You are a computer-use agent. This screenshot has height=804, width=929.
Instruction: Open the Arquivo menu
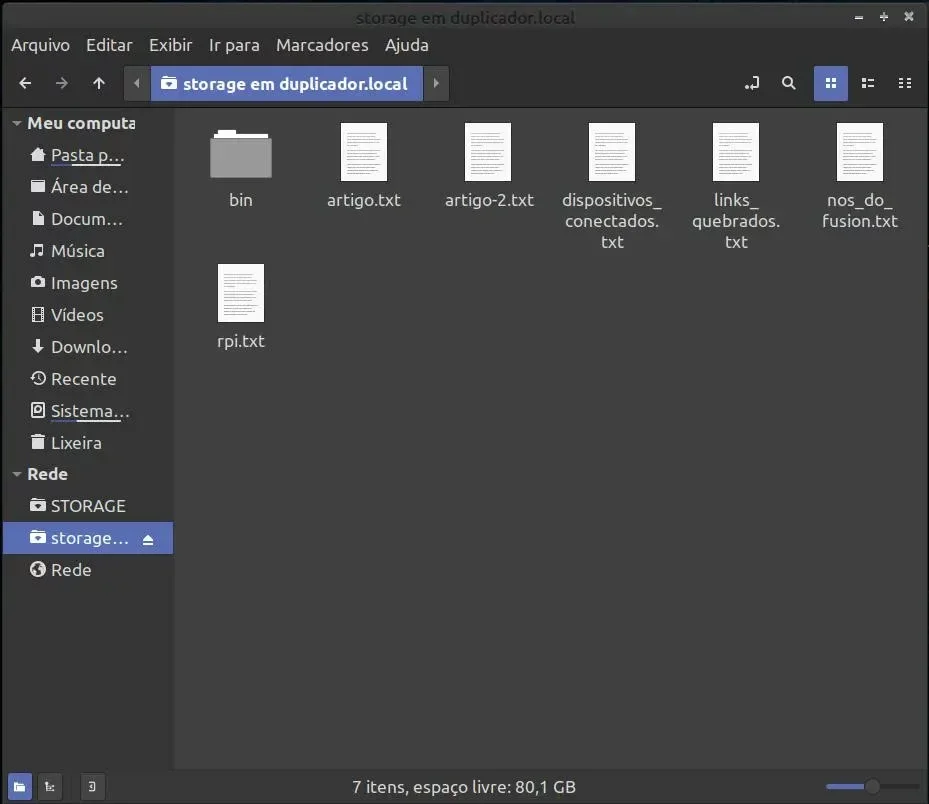tap(40, 45)
